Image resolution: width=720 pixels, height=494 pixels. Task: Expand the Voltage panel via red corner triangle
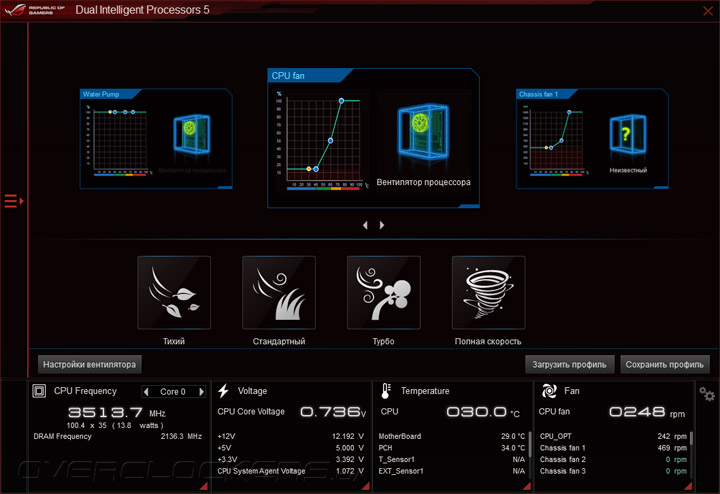click(x=366, y=486)
